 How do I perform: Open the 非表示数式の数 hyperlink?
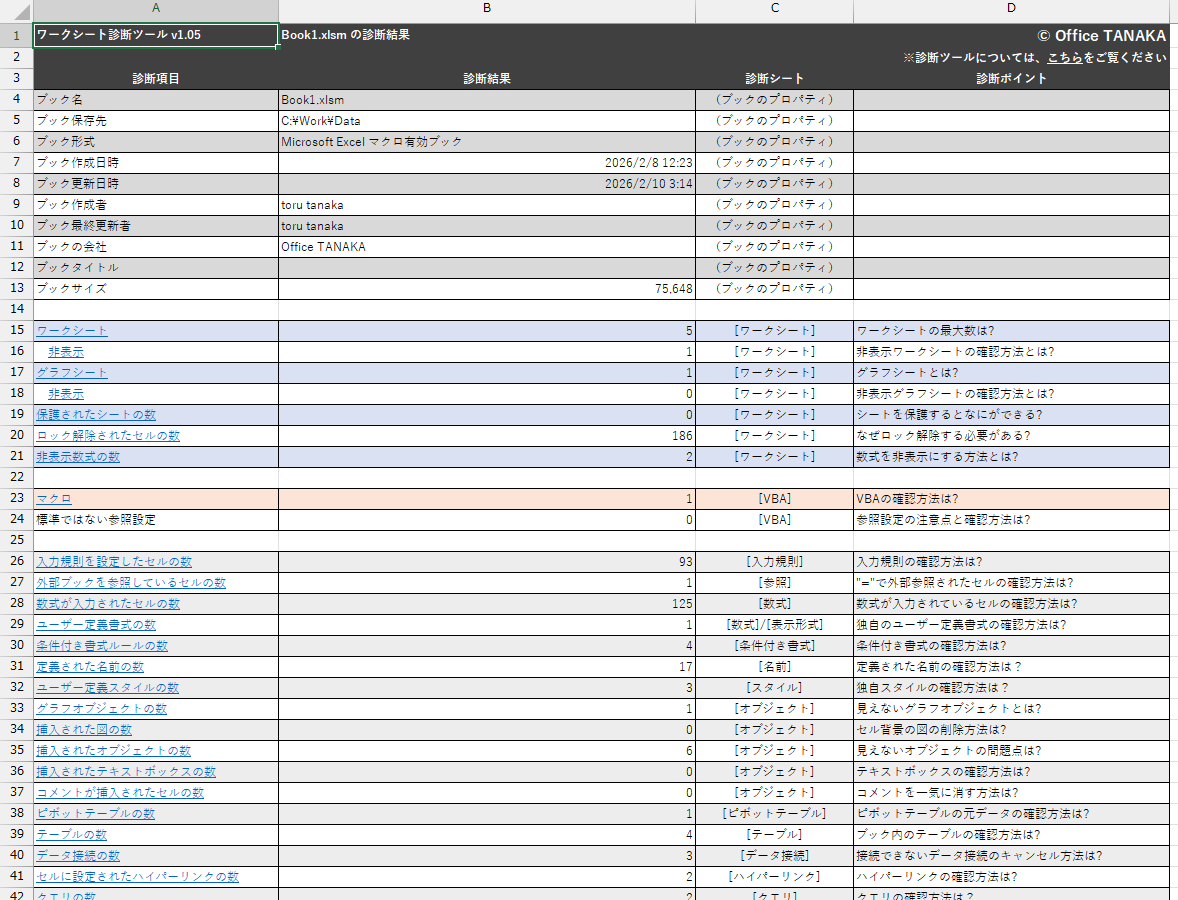pyautogui.click(x=77, y=456)
